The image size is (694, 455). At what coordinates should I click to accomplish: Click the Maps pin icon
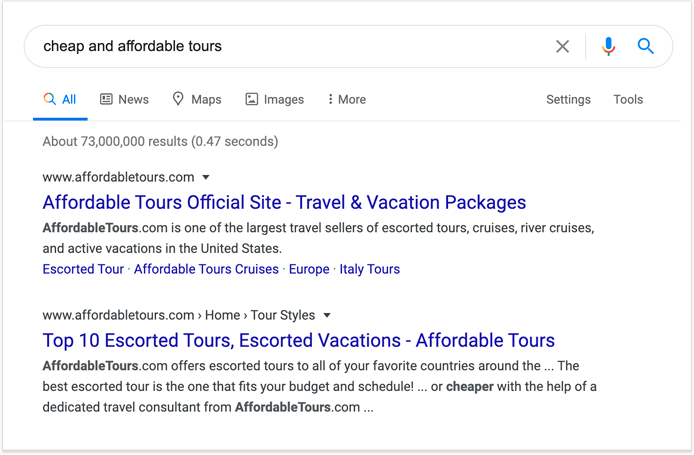coord(178,99)
